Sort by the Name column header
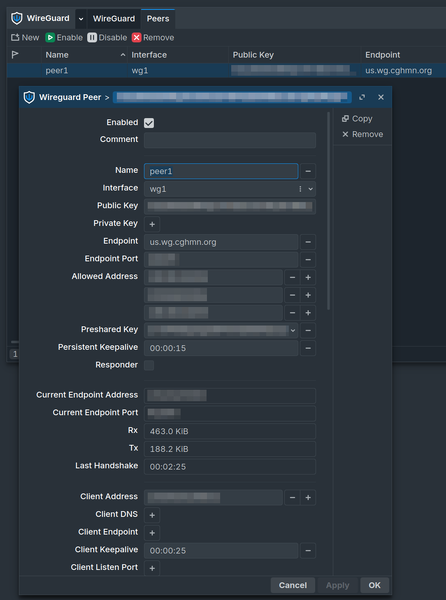Screen dimensions: 446x600 84,55
